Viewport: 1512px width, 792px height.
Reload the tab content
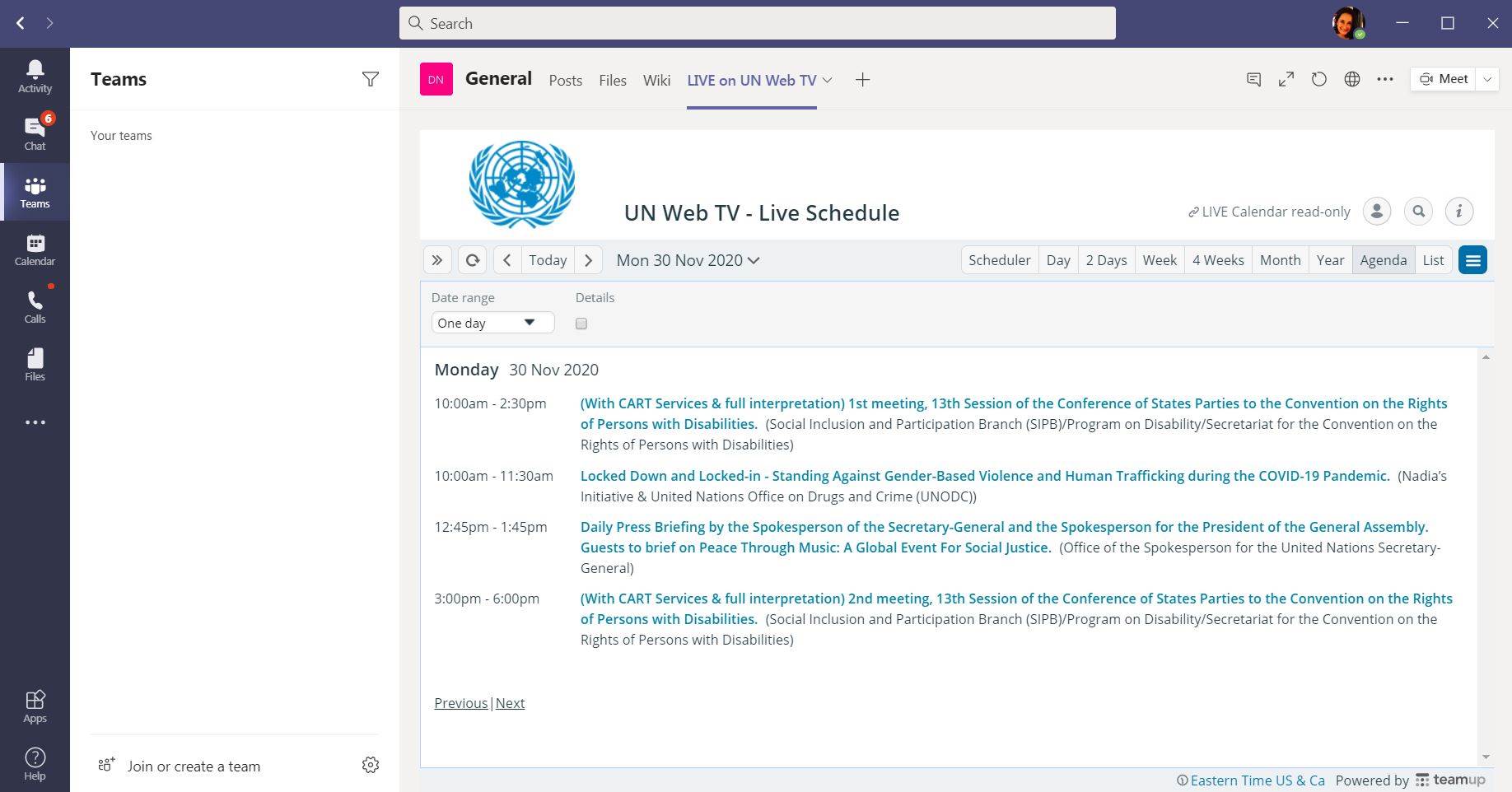click(x=1319, y=79)
